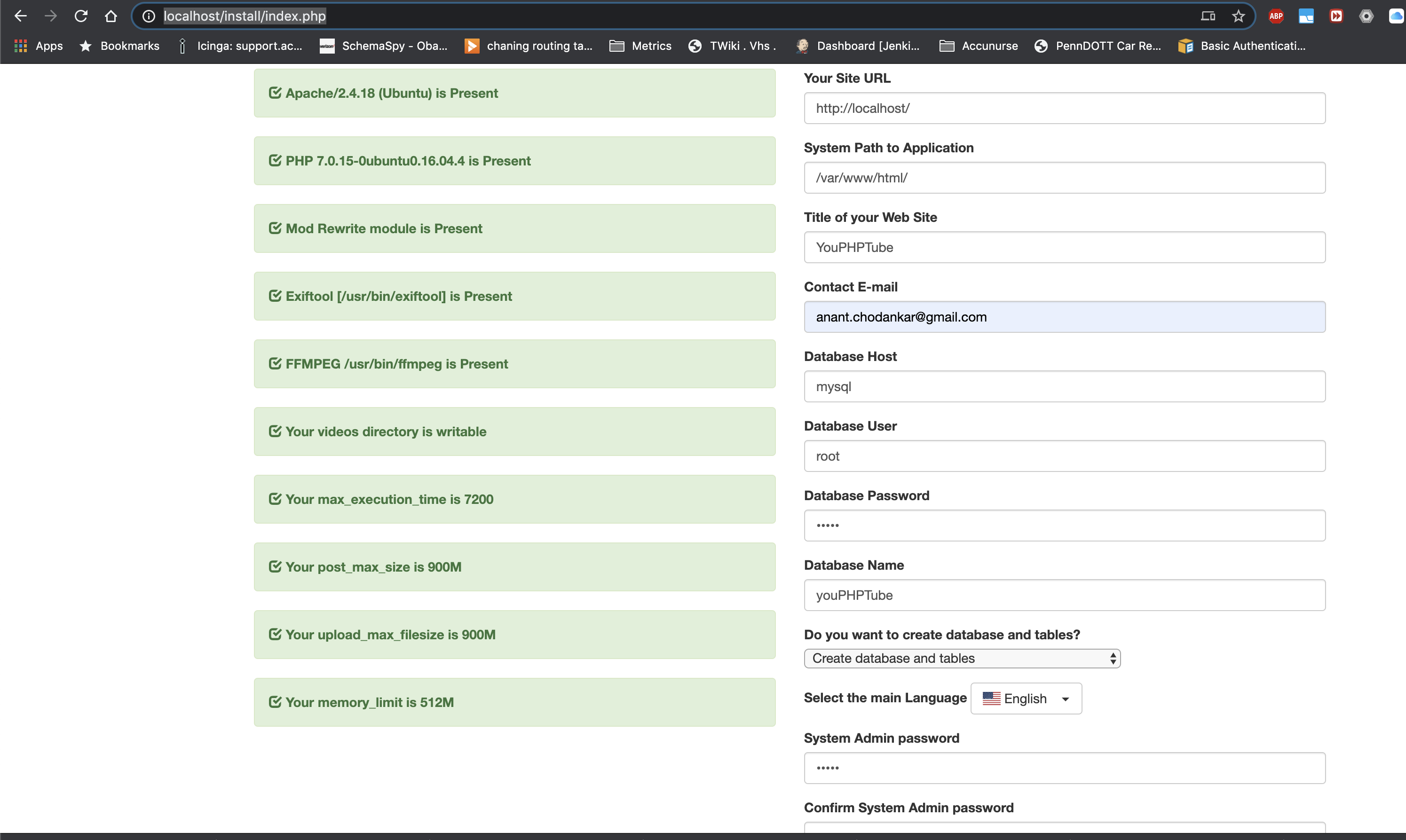Open the Bookmarks folder in bookmarks bar
The image size is (1406, 840).
tap(119, 46)
